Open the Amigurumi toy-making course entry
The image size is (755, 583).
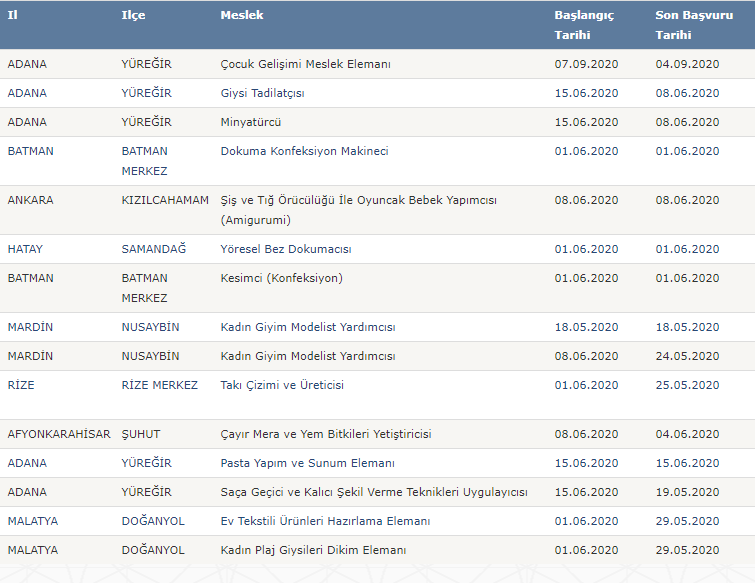pyautogui.click(x=358, y=210)
